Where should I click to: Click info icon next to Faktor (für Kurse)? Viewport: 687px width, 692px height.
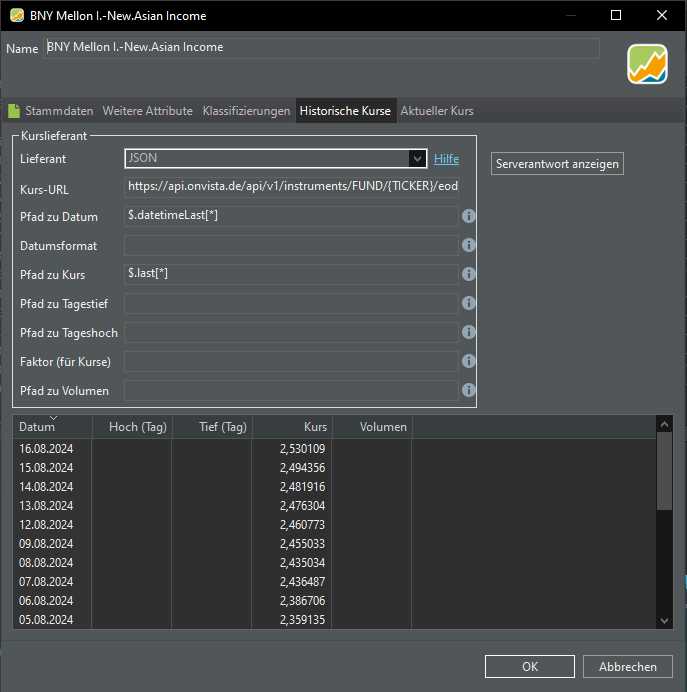pos(468,361)
